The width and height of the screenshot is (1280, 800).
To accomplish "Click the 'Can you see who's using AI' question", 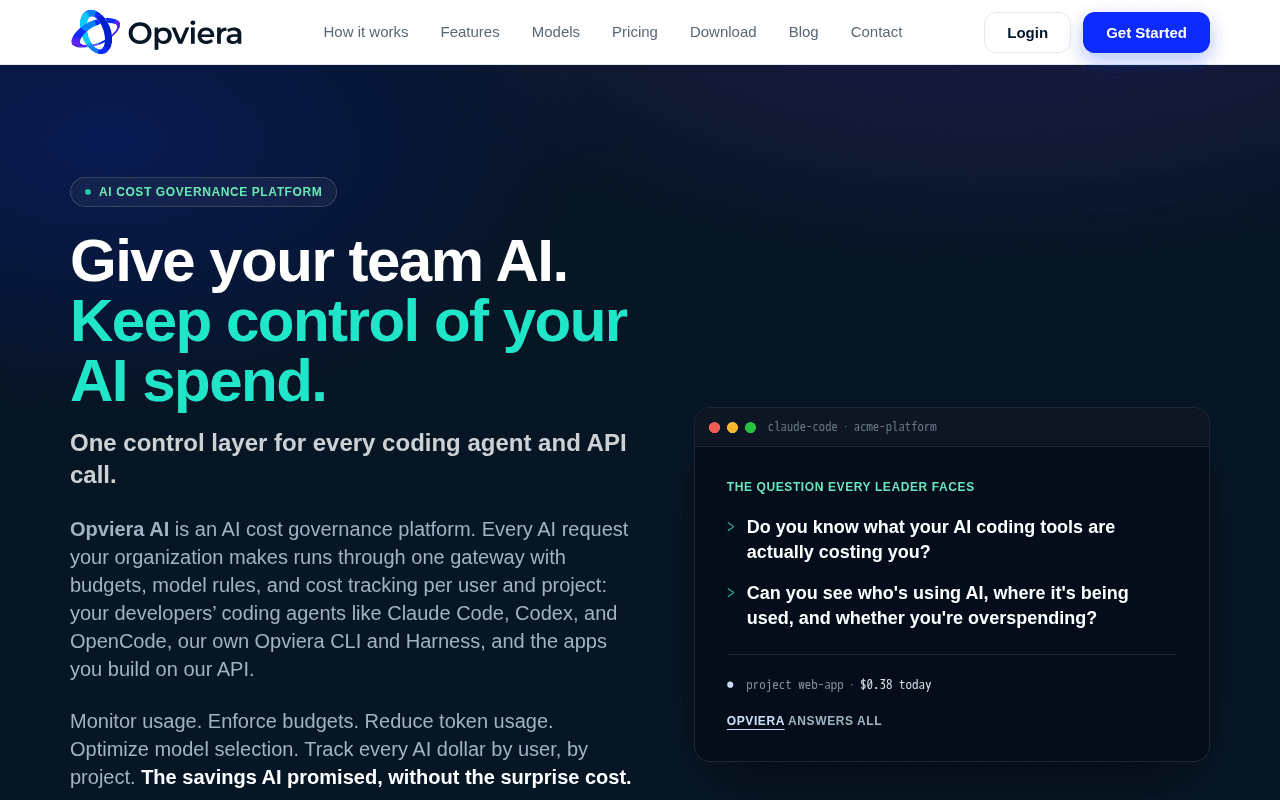I will tap(938, 606).
